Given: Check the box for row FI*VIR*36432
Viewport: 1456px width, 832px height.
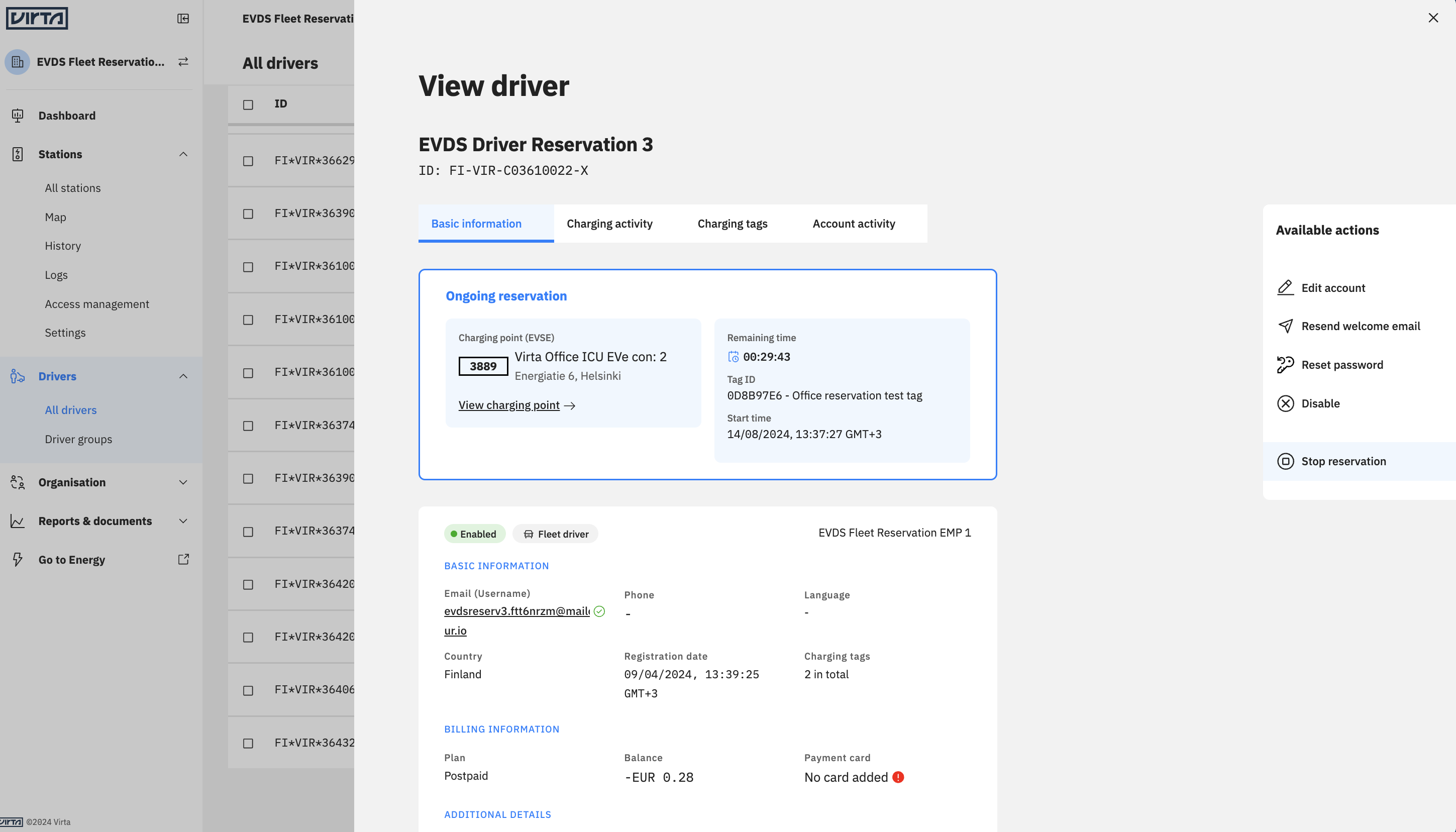Looking at the screenshot, I should tap(248, 744).
